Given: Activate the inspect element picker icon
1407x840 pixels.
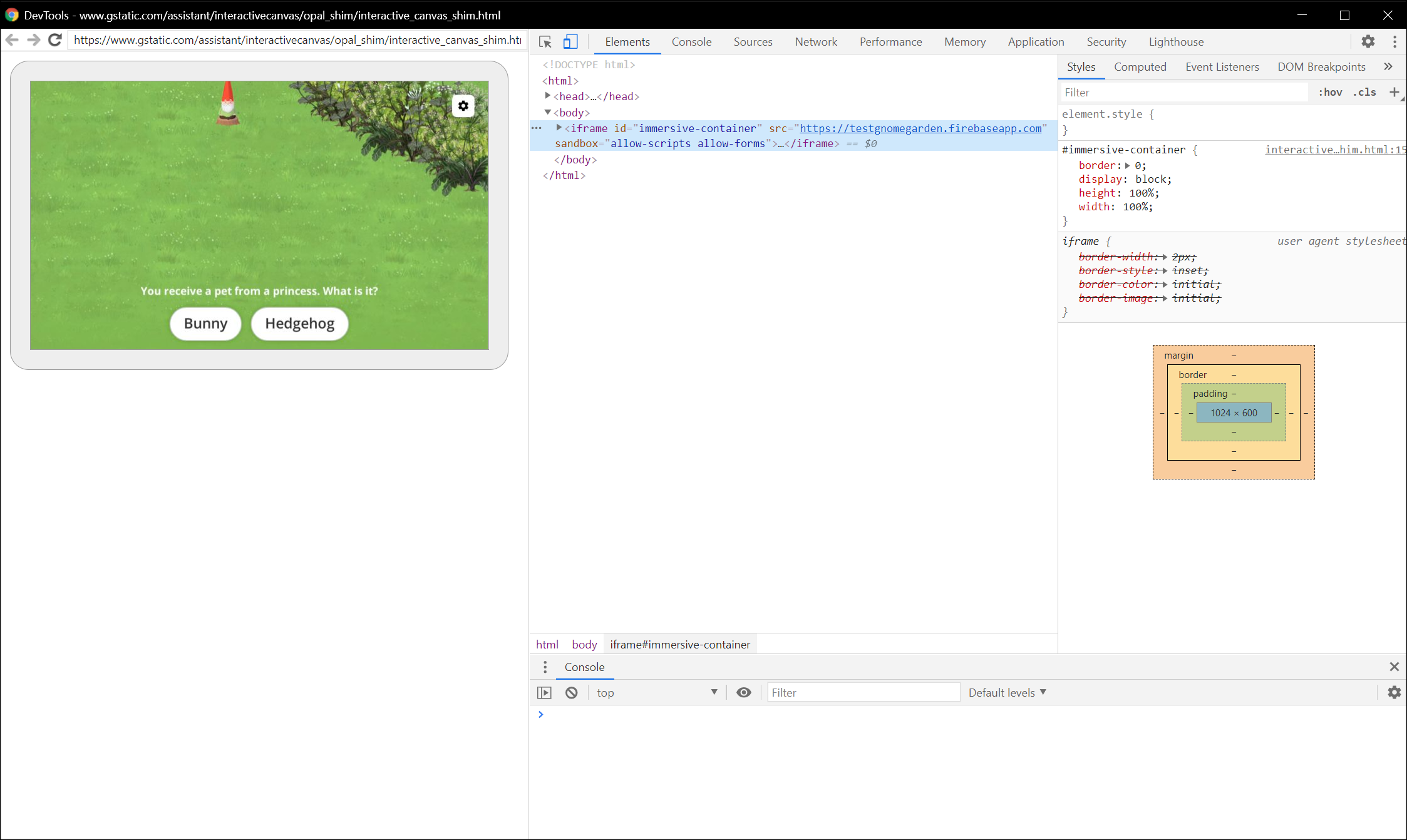Looking at the screenshot, I should (x=545, y=42).
